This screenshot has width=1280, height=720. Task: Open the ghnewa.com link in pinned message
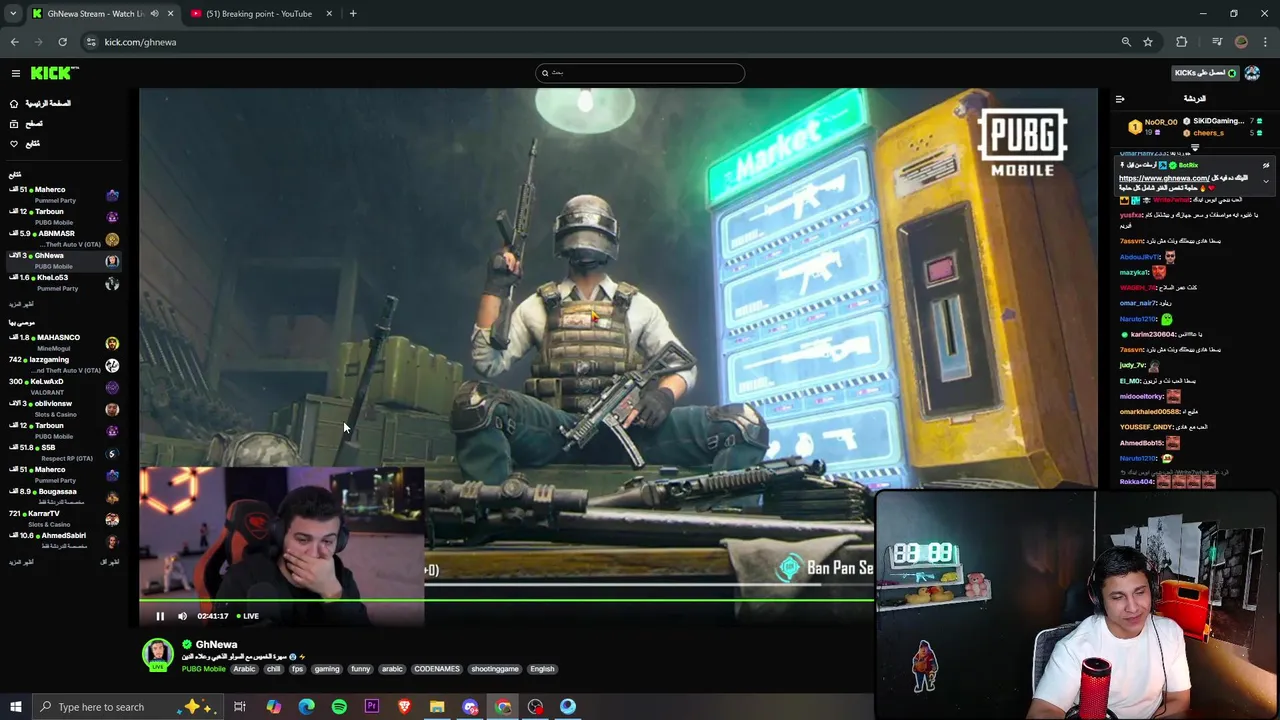tap(1163, 178)
